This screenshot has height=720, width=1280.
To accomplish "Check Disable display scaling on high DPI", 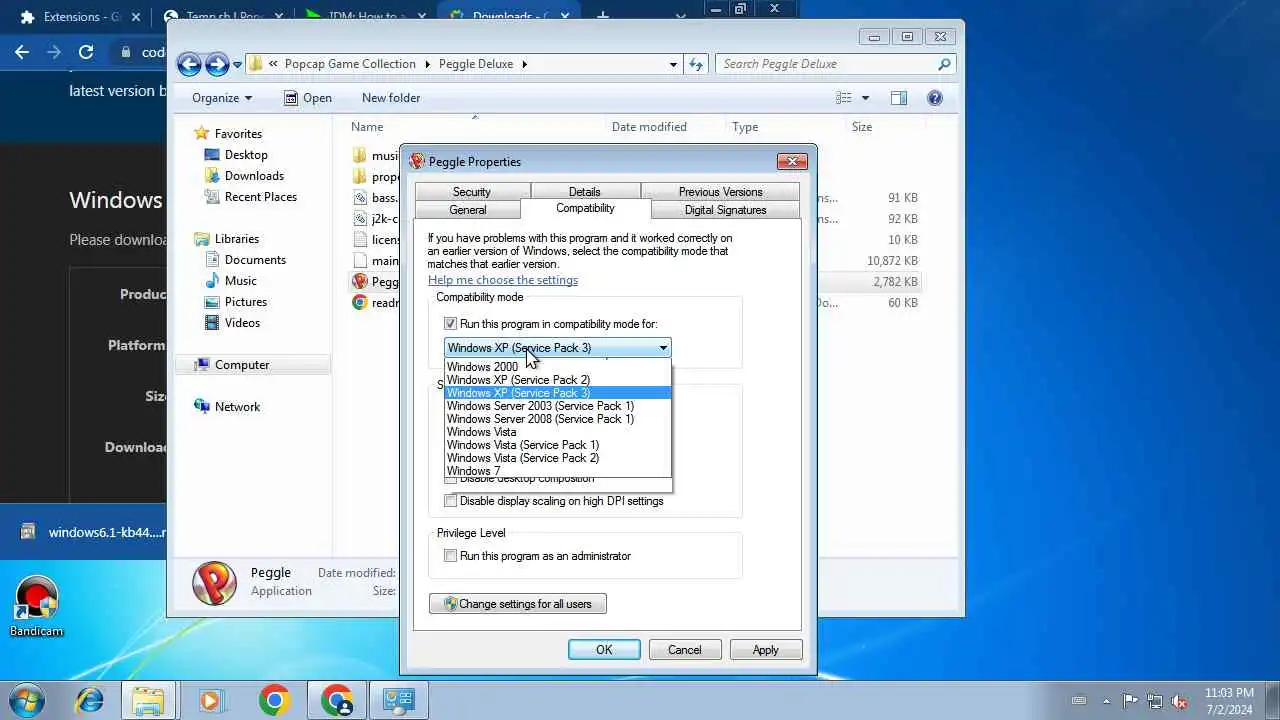I will pyautogui.click(x=450, y=501).
